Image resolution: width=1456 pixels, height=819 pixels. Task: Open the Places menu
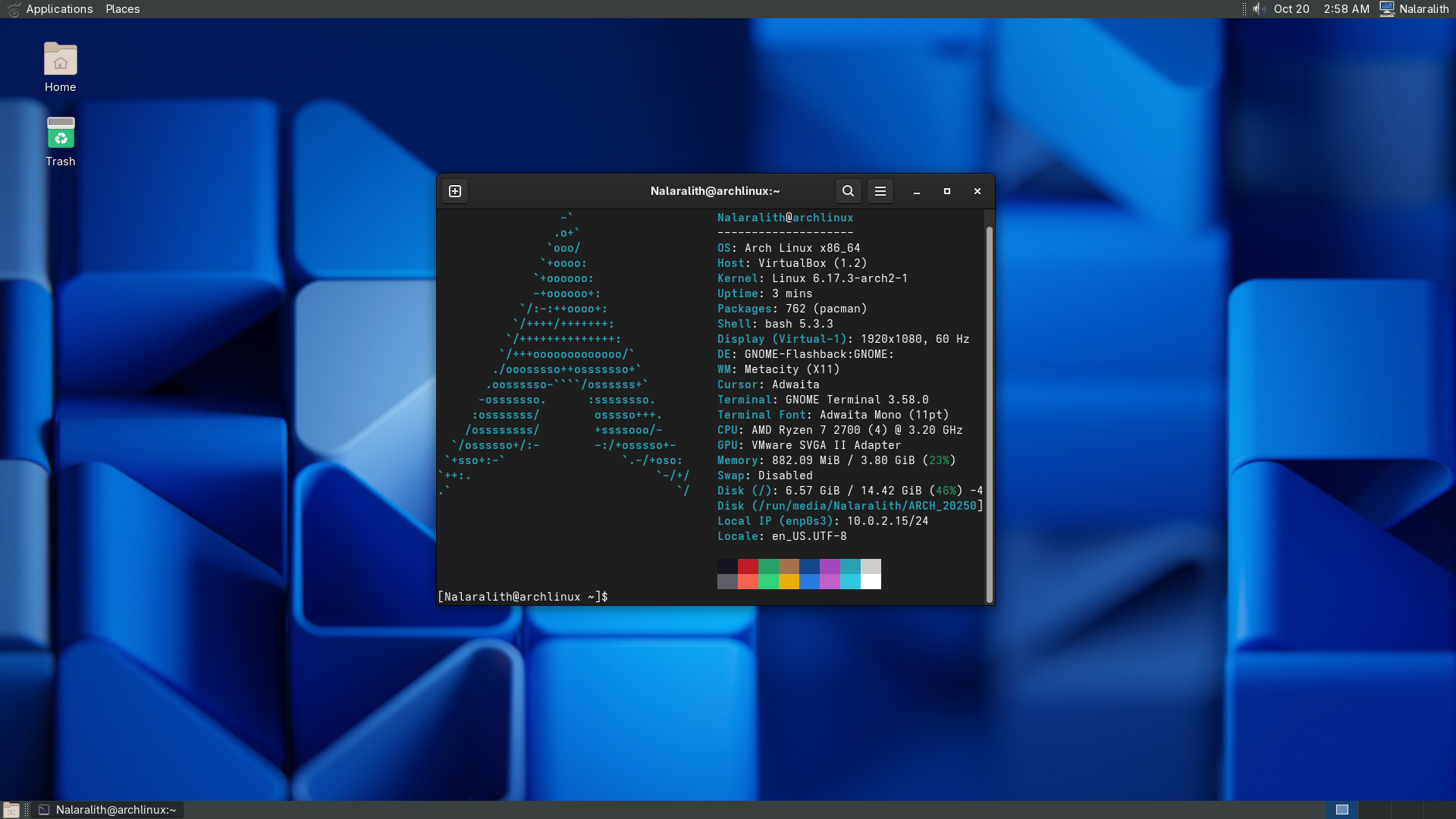point(122,9)
